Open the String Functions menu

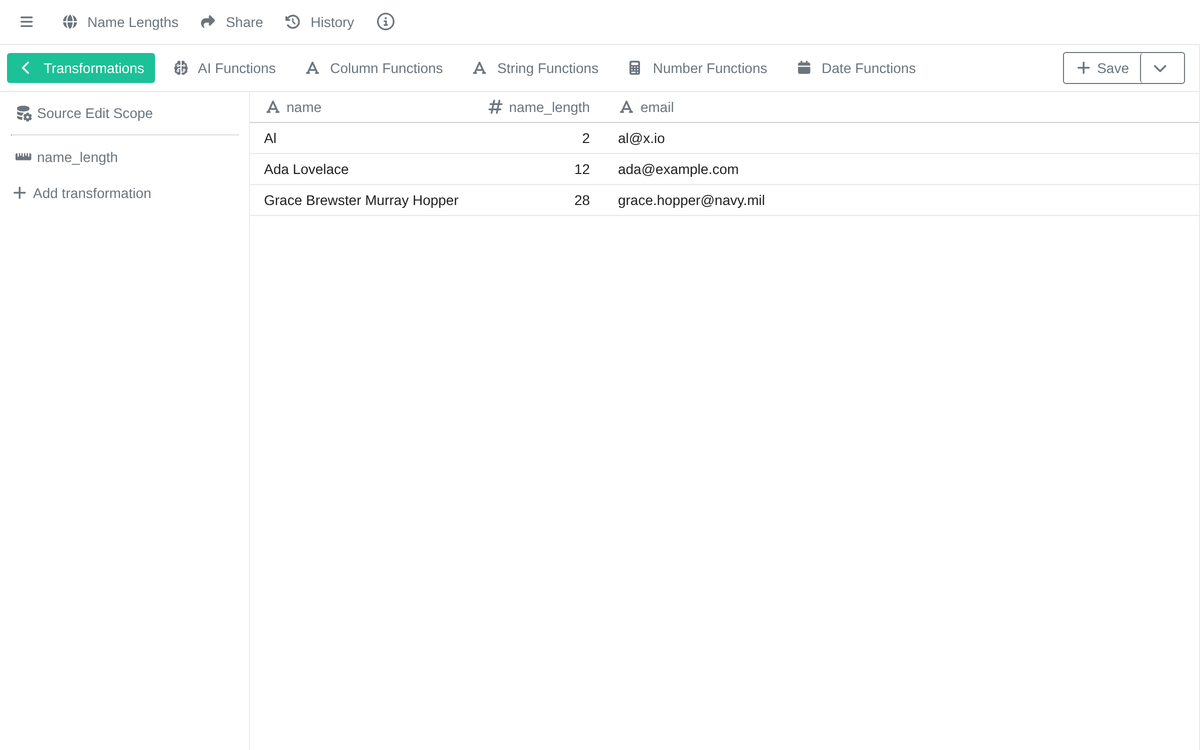tap(535, 68)
